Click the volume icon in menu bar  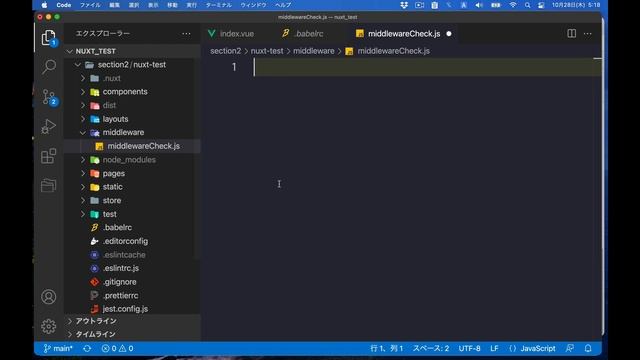coord(479,5)
